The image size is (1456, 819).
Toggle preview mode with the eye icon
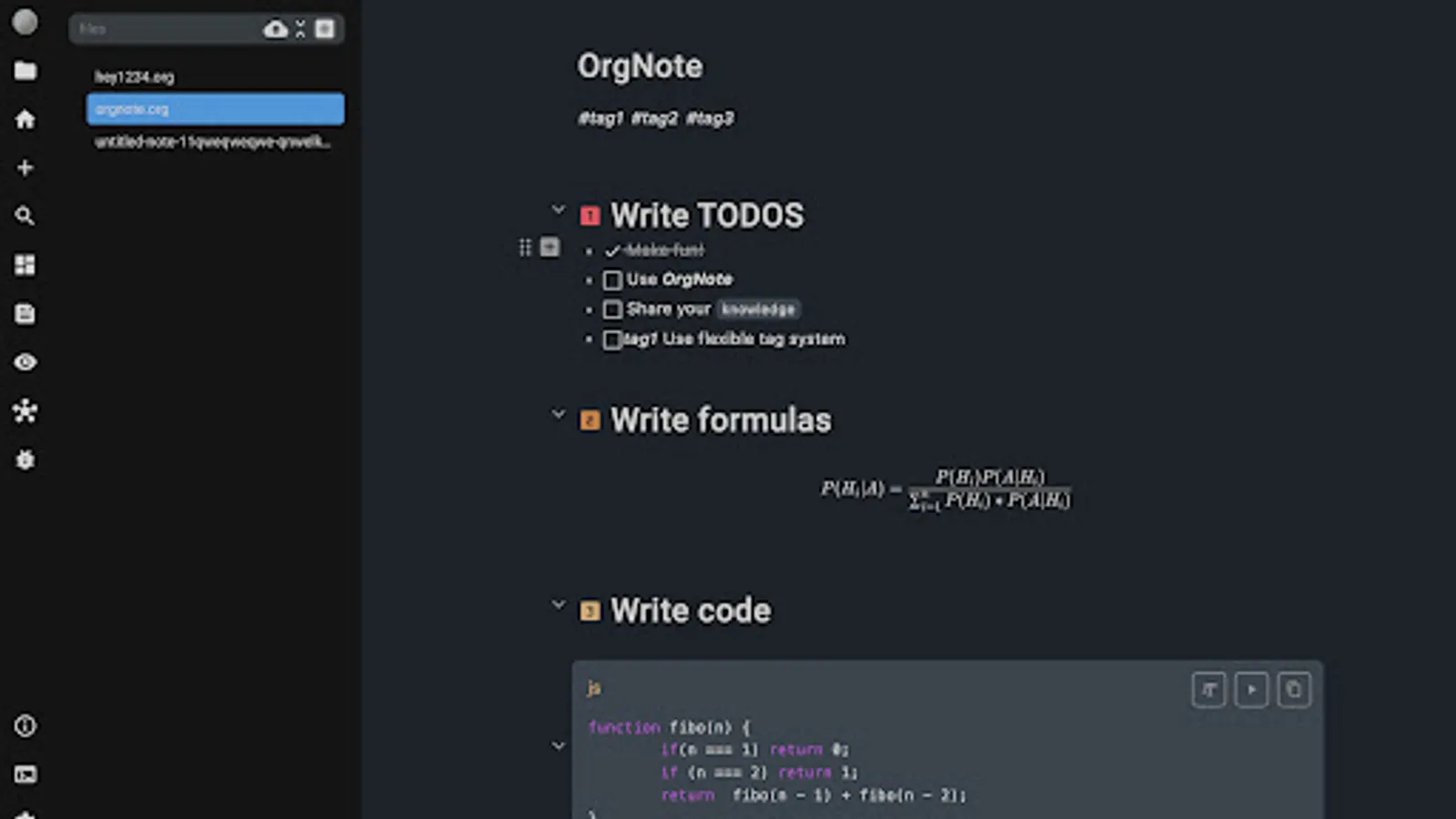click(x=25, y=361)
